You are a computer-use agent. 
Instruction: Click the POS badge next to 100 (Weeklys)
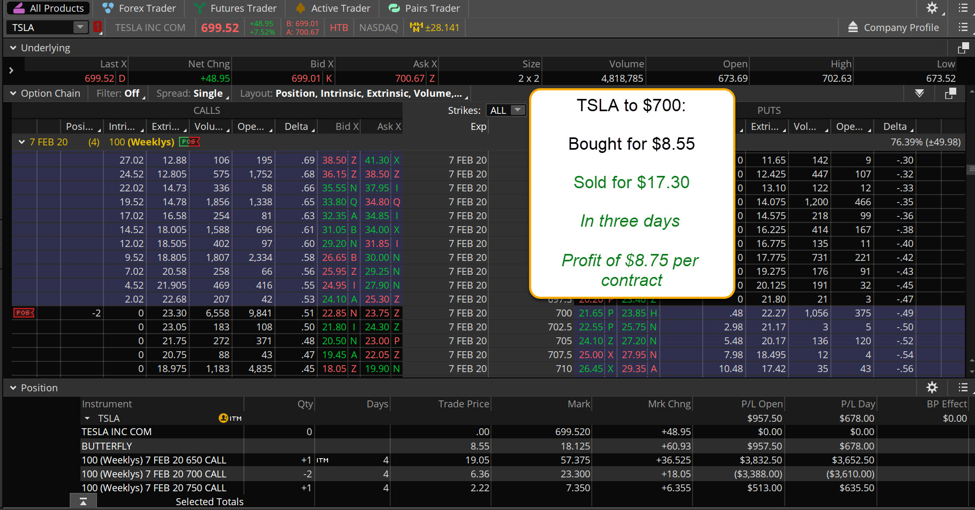point(189,142)
